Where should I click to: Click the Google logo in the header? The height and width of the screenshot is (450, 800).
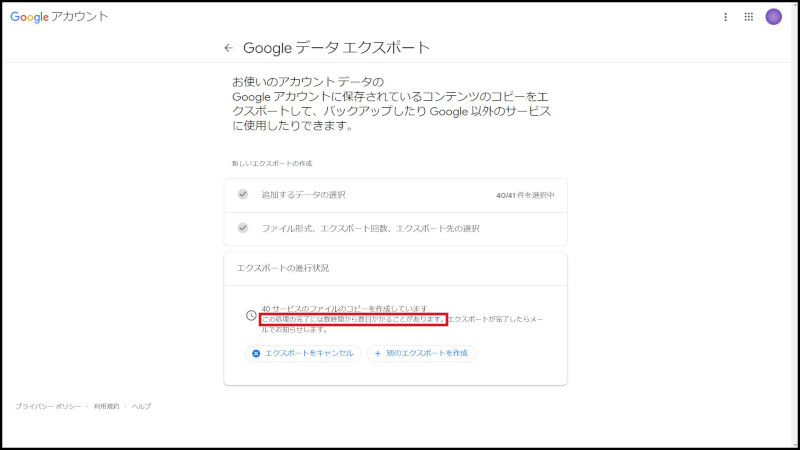[x=30, y=17]
